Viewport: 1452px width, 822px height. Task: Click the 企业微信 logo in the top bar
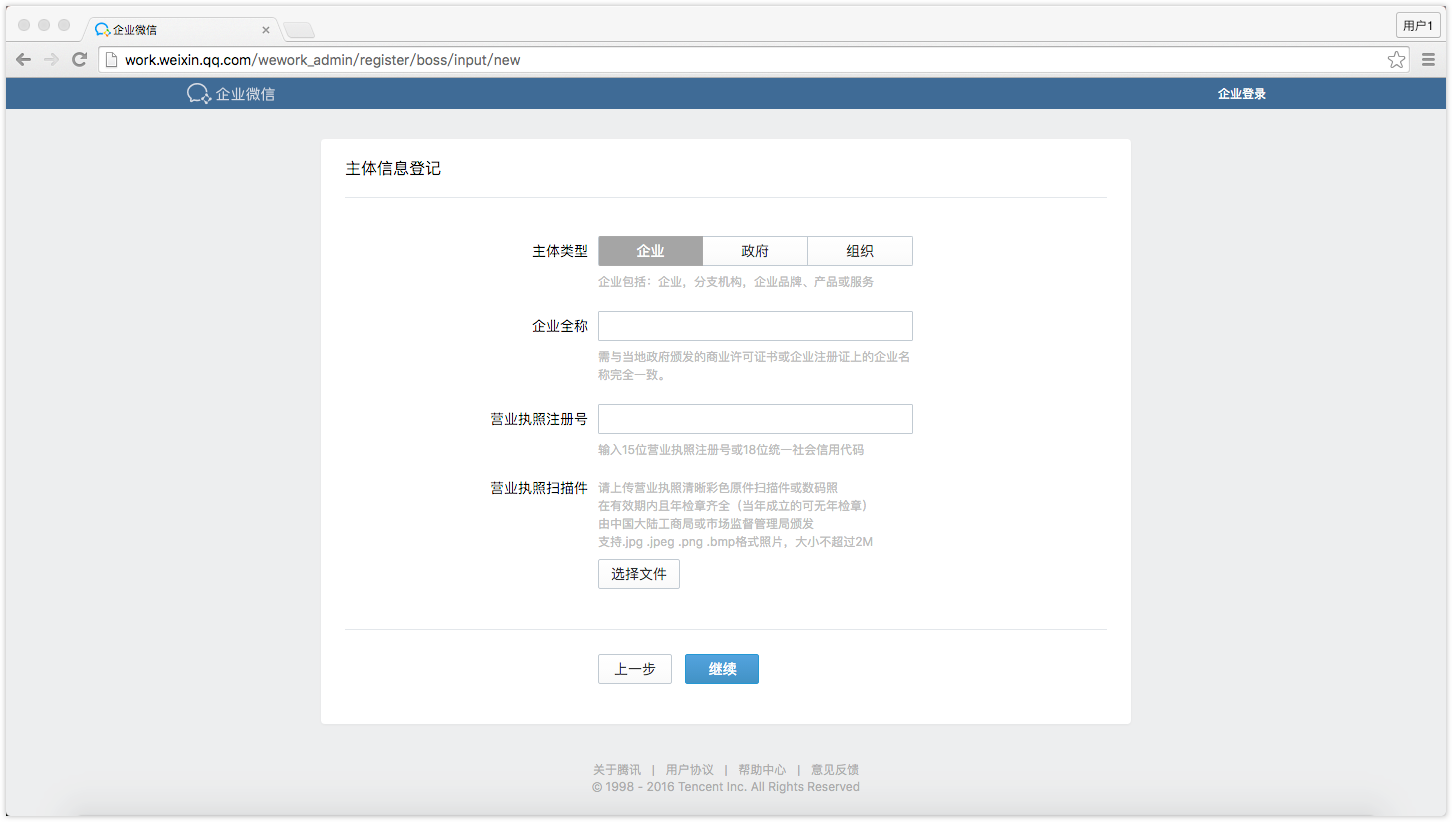pyautogui.click(x=231, y=92)
